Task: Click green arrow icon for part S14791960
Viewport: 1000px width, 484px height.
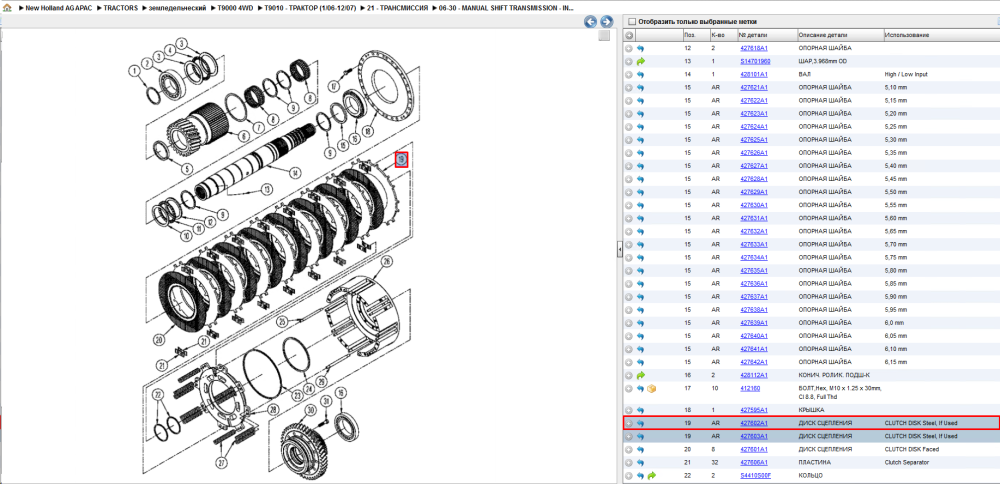Action: [641, 61]
